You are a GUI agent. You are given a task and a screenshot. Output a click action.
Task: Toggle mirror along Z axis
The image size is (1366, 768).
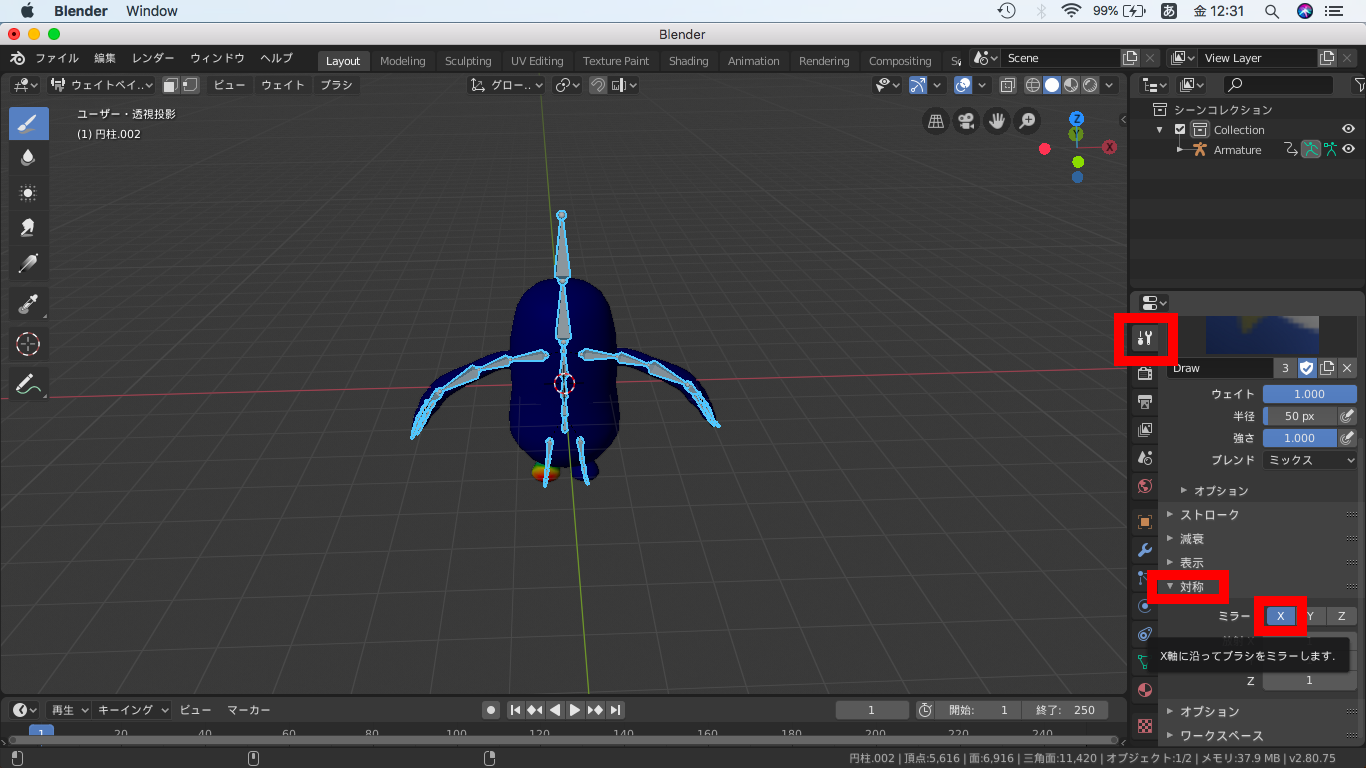1342,616
